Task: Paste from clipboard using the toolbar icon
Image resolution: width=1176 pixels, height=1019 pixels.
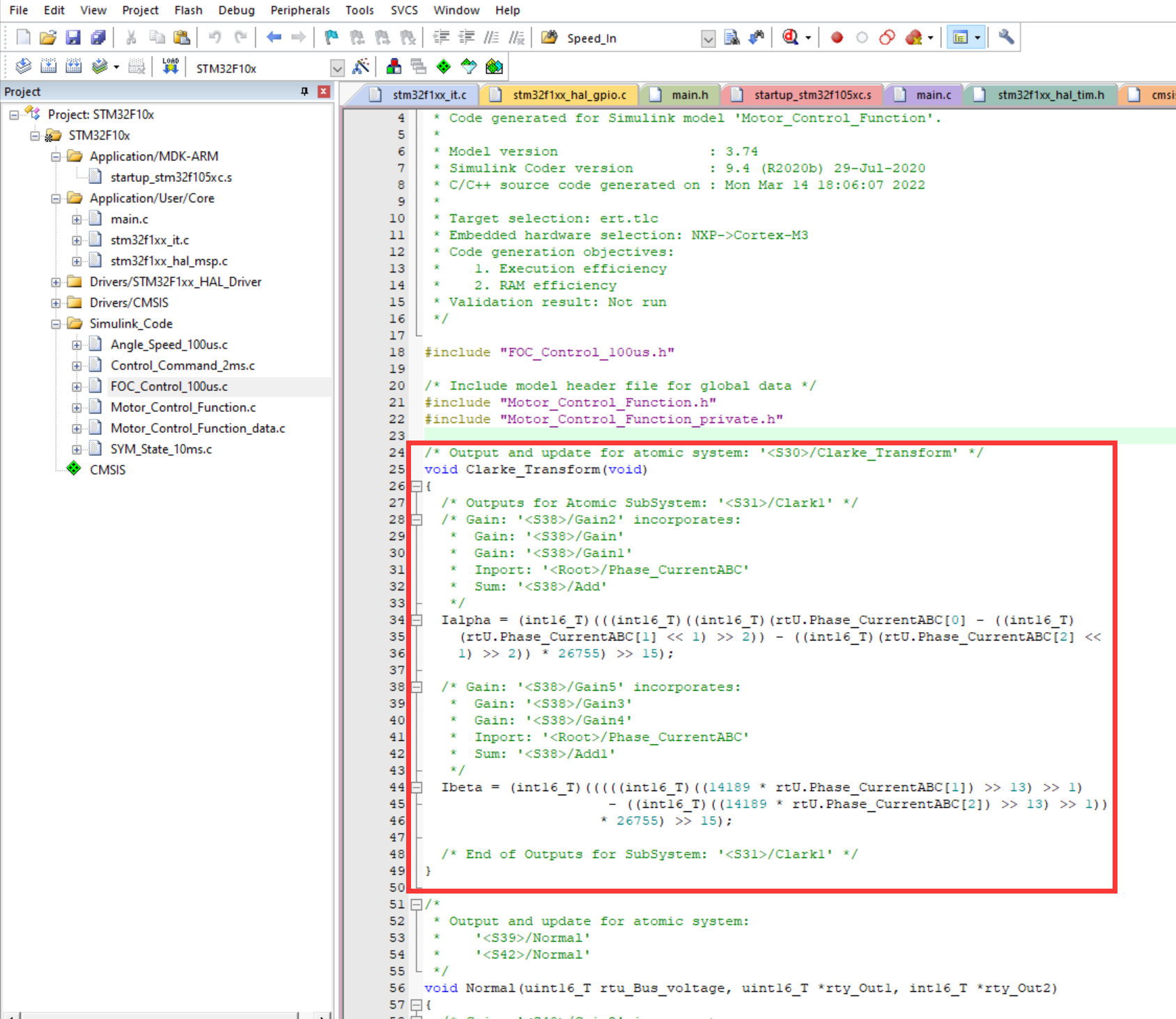Action: tap(182, 38)
